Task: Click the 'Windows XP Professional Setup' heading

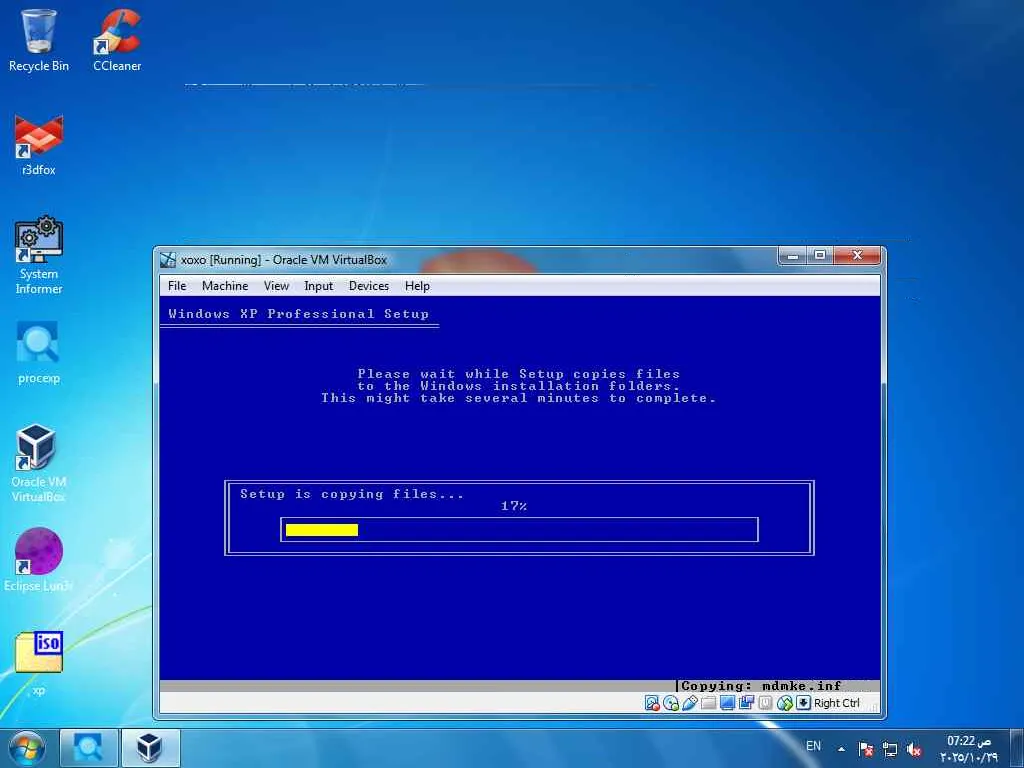Action: 298,314
